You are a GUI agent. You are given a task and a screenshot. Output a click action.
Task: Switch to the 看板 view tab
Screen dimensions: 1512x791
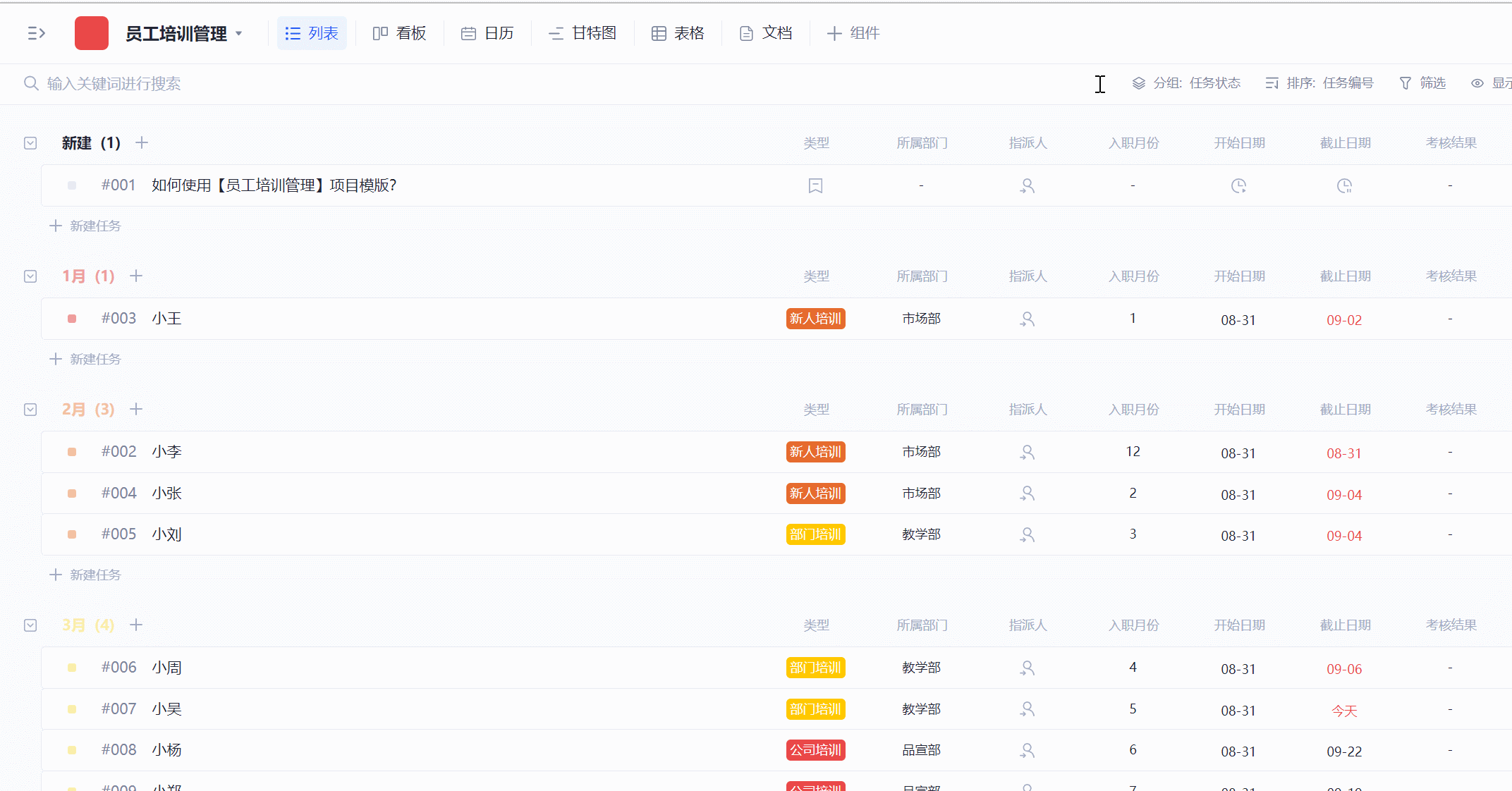[400, 33]
